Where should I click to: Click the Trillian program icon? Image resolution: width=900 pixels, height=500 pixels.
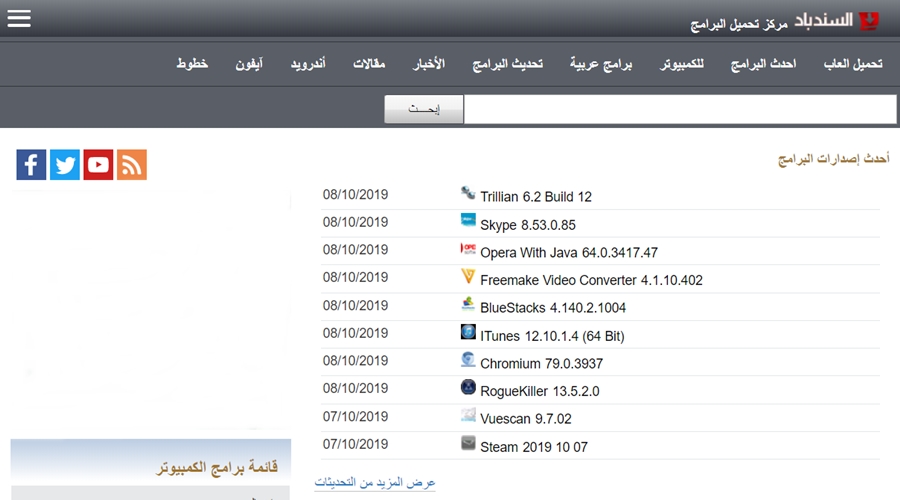click(468, 193)
